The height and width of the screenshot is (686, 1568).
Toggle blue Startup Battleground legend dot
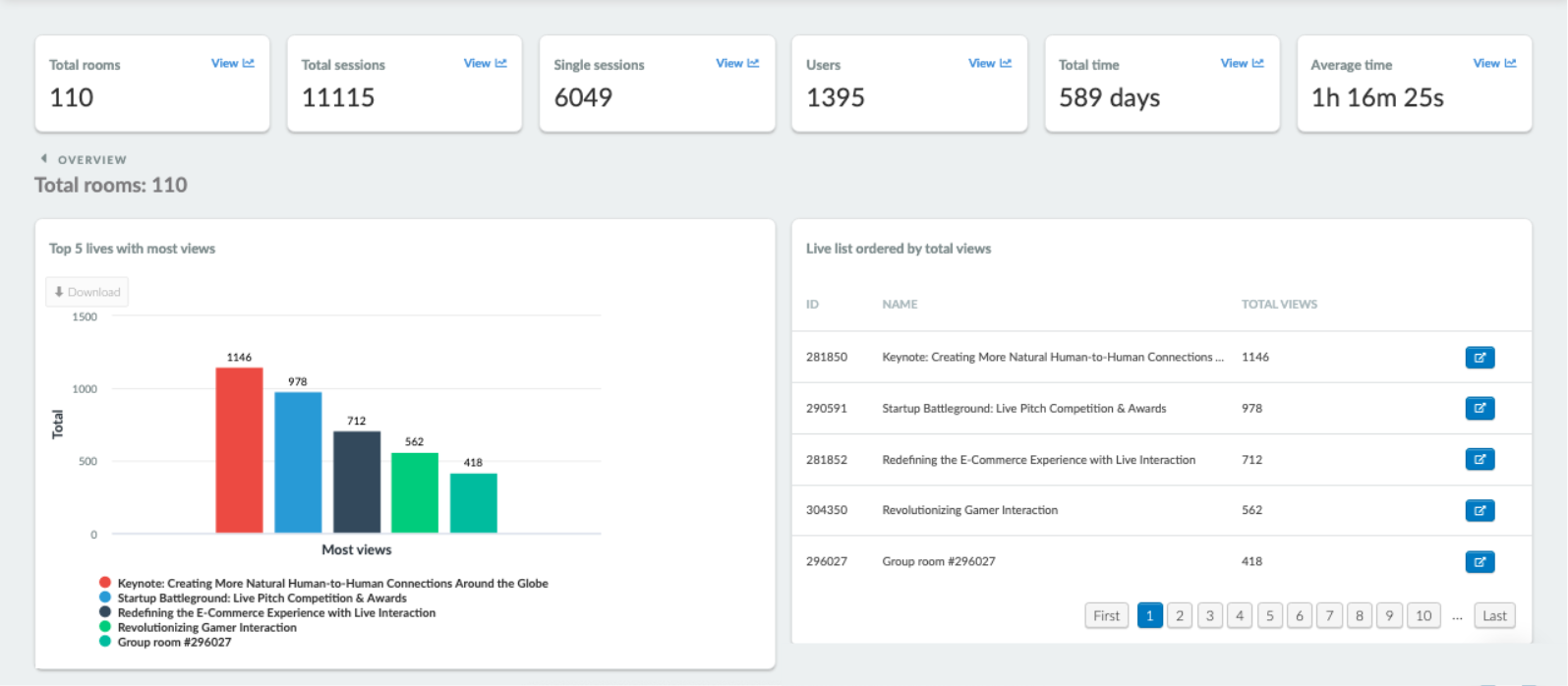tap(105, 598)
